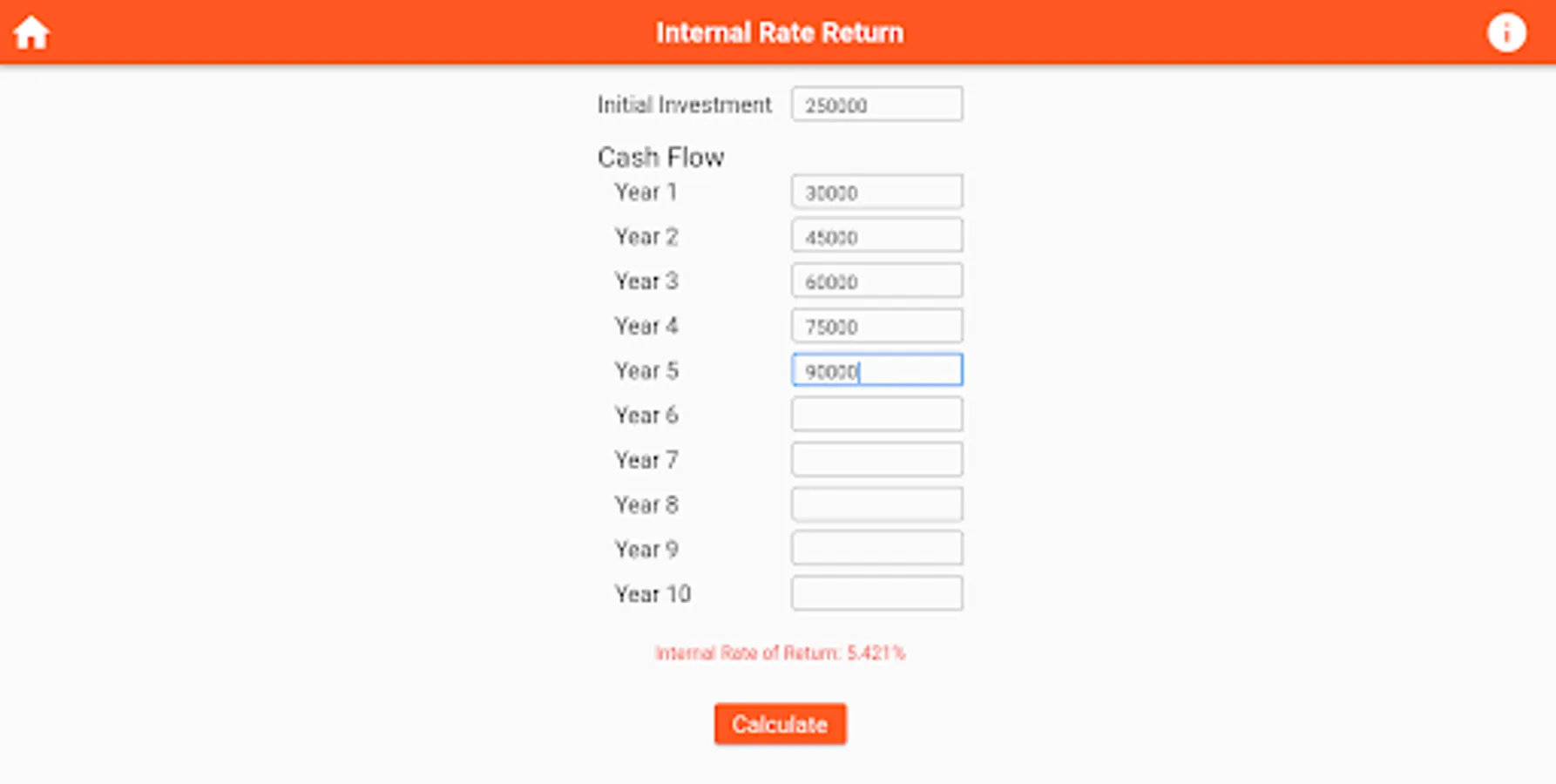Select the Year 2 cash flow field
Image resolution: width=1556 pixels, height=784 pixels.
(876, 237)
